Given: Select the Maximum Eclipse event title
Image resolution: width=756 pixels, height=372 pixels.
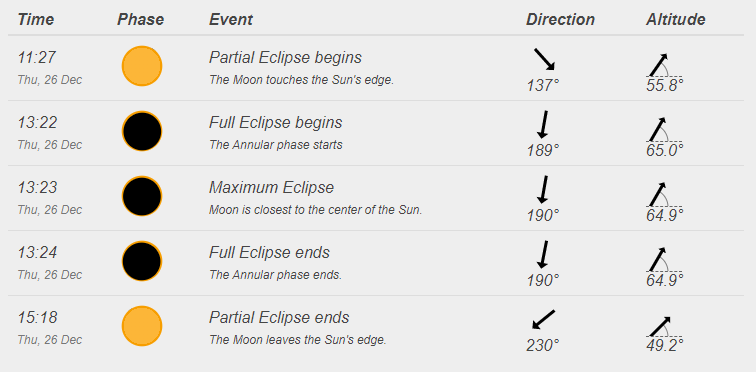Looking at the screenshot, I should [x=271, y=187].
